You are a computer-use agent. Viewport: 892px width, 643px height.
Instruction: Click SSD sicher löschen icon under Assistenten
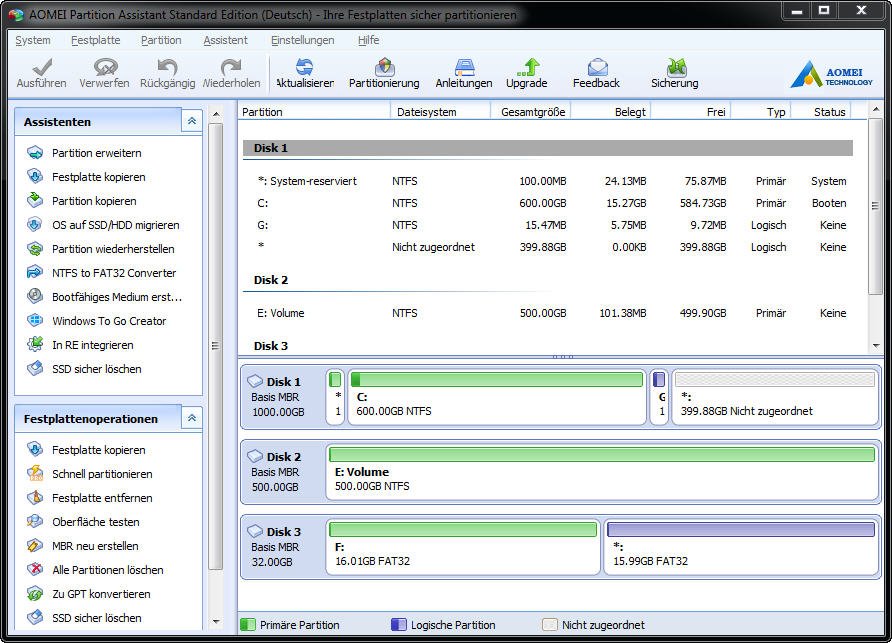(35, 368)
